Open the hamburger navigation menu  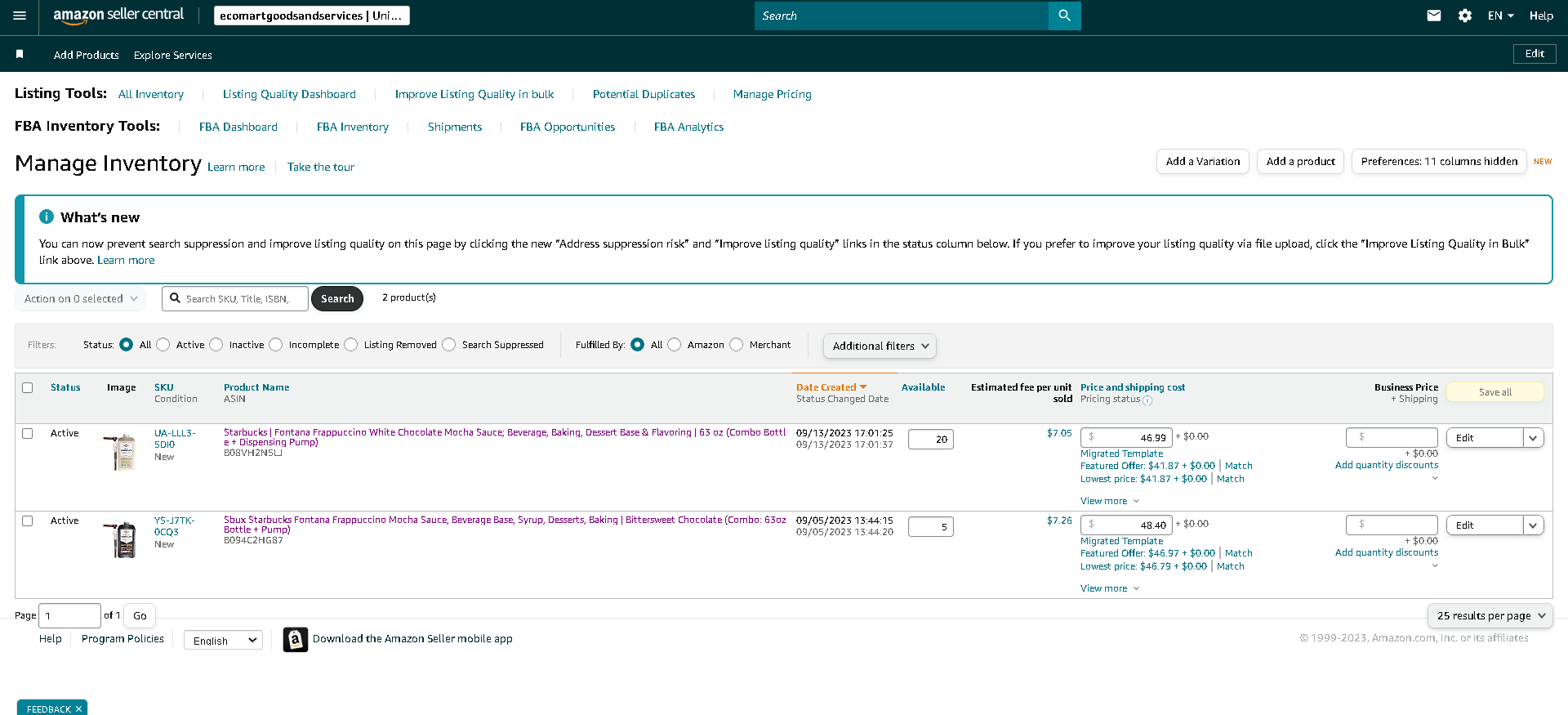[x=20, y=16]
